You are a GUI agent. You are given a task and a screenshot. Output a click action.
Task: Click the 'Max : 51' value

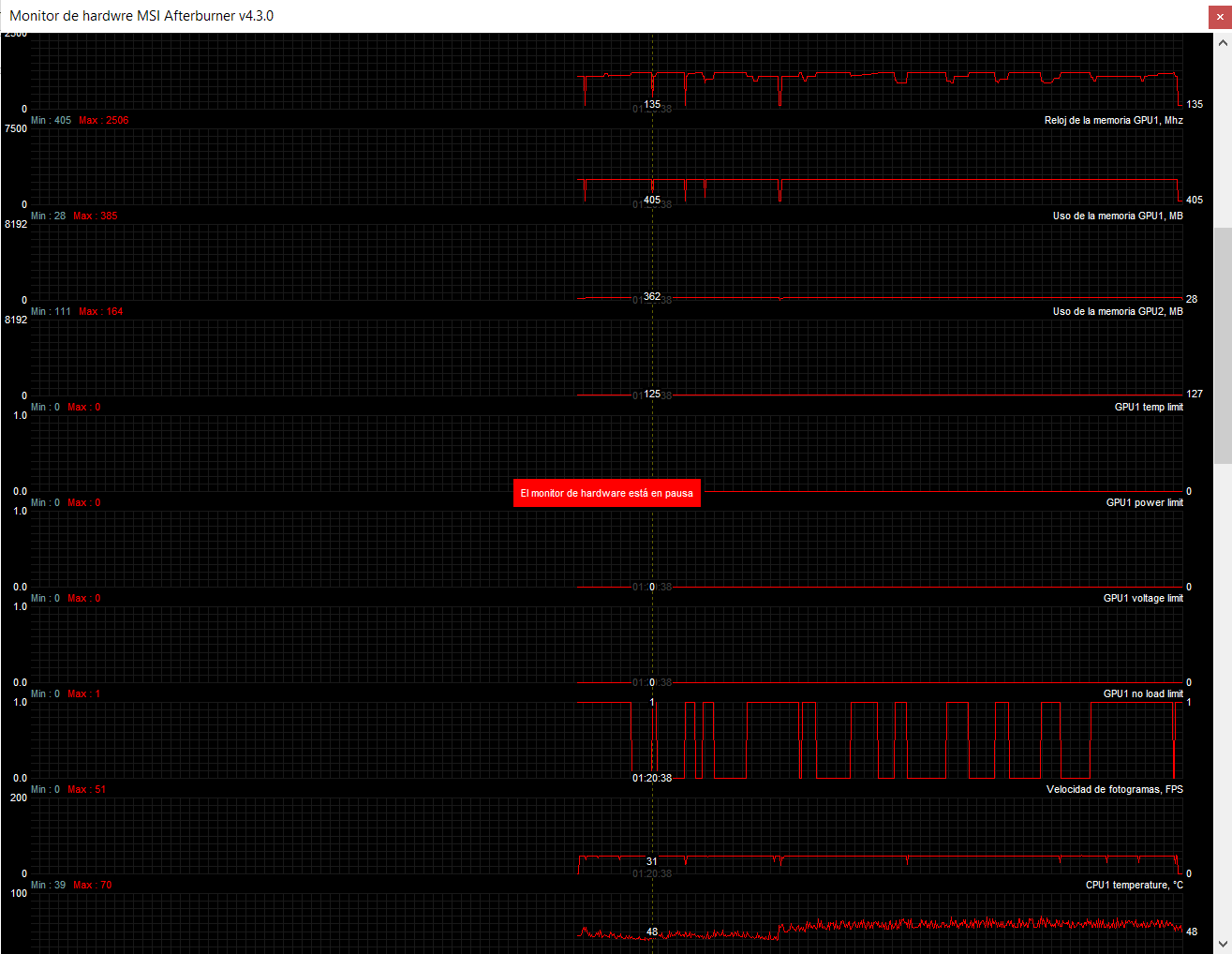click(x=87, y=789)
